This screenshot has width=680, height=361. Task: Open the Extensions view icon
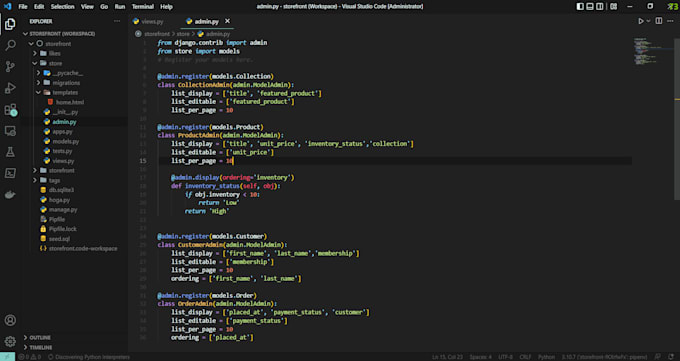(10, 109)
